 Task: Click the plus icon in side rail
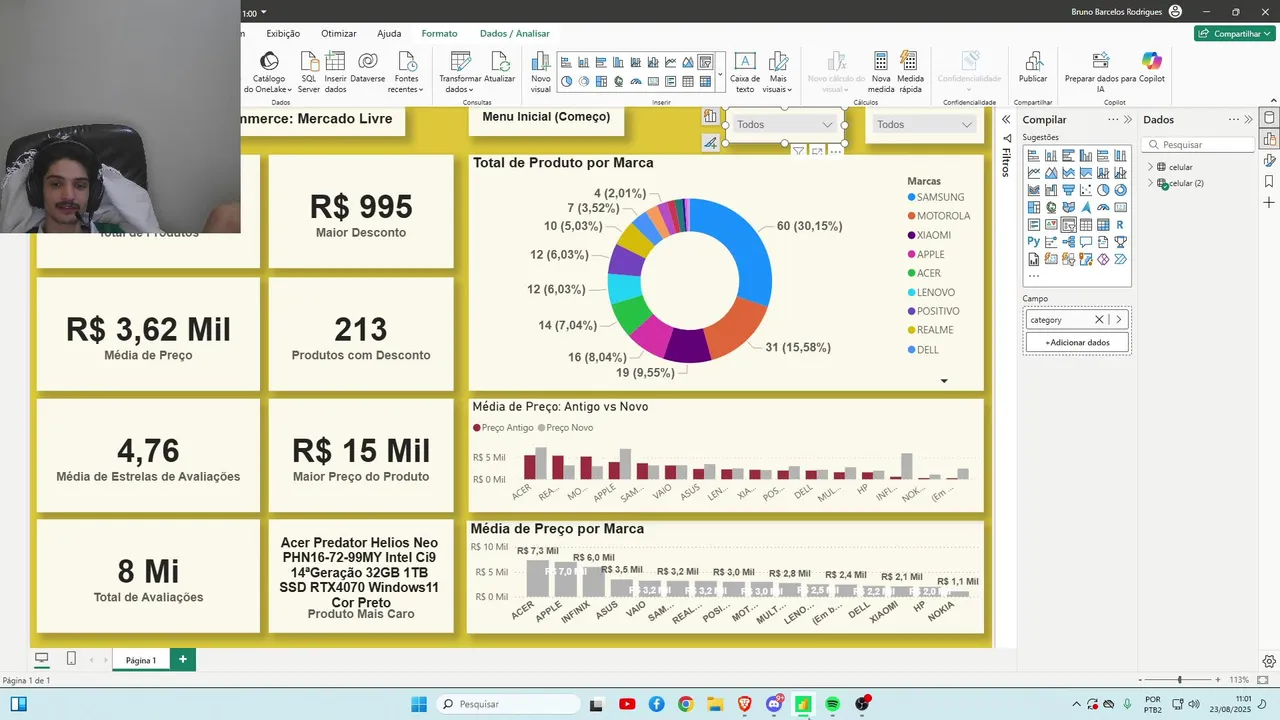[x=1269, y=203]
